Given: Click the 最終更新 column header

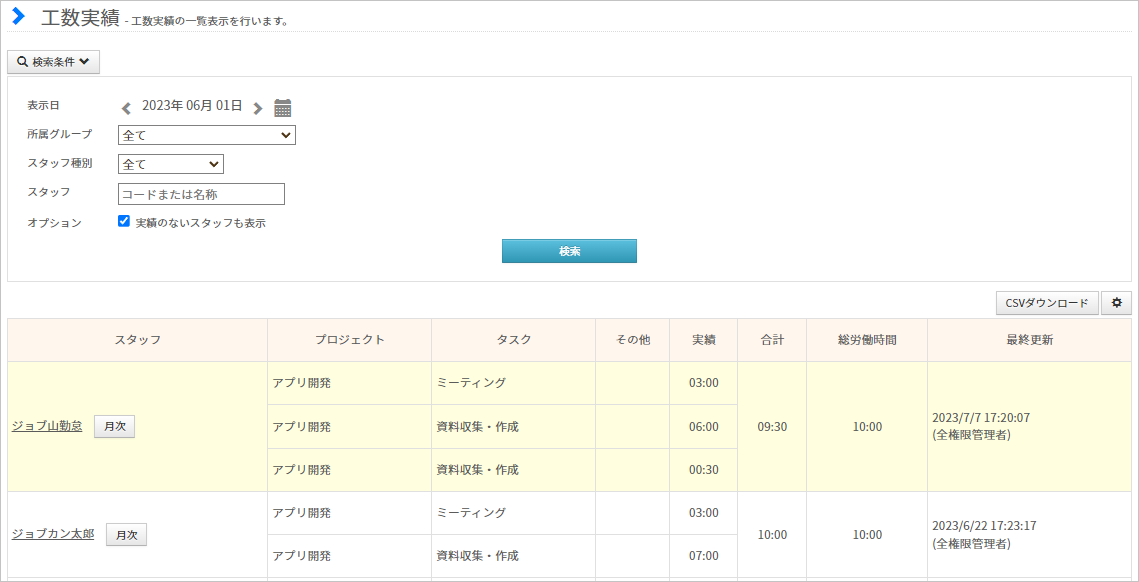Looking at the screenshot, I should [x=1029, y=340].
